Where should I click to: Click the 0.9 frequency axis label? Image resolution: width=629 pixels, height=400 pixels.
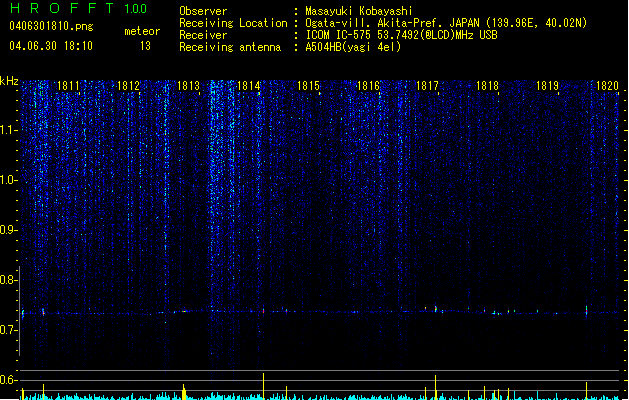[x=8, y=230]
